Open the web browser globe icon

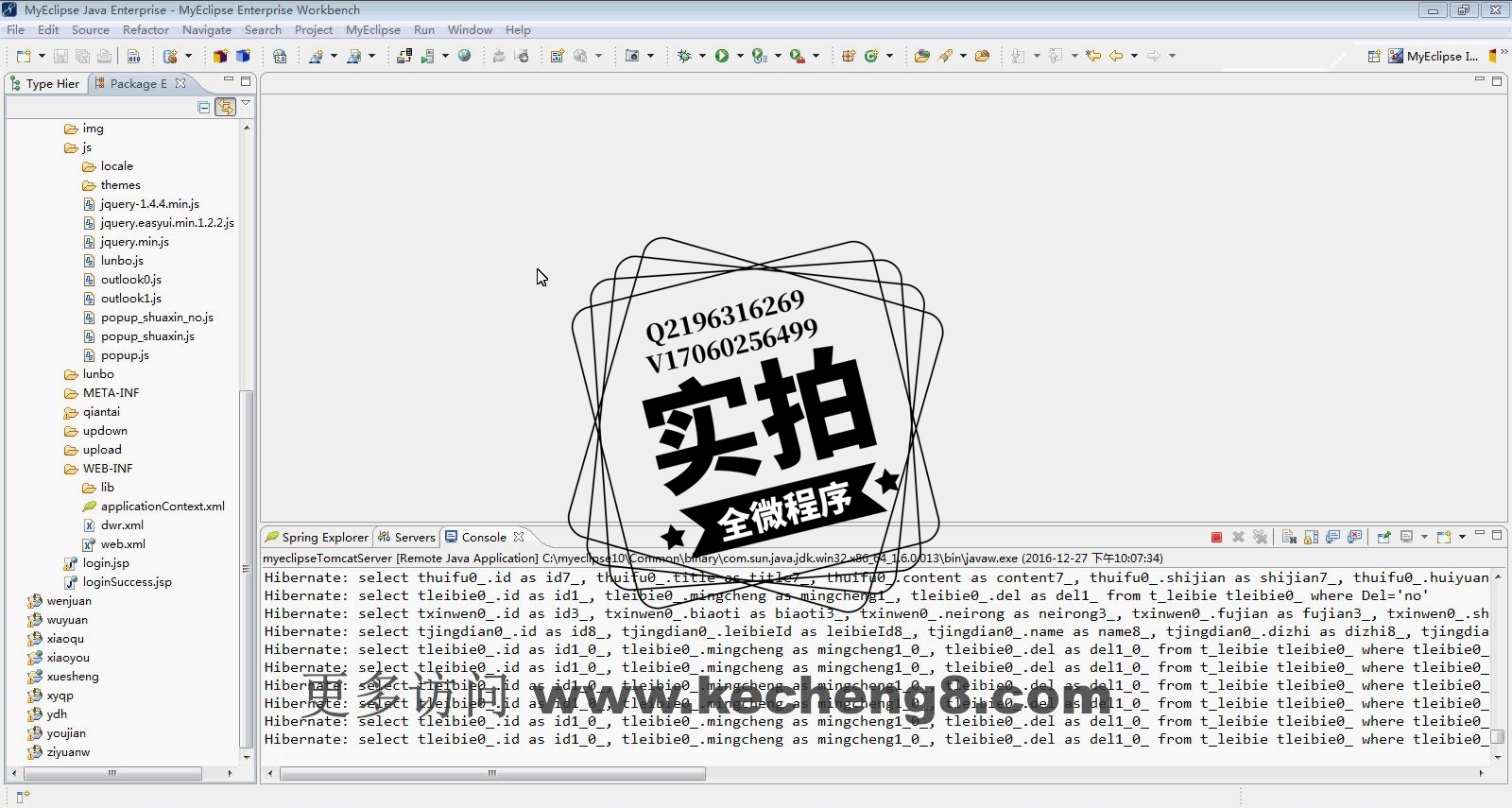pyautogui.click(x=464, y=56)
